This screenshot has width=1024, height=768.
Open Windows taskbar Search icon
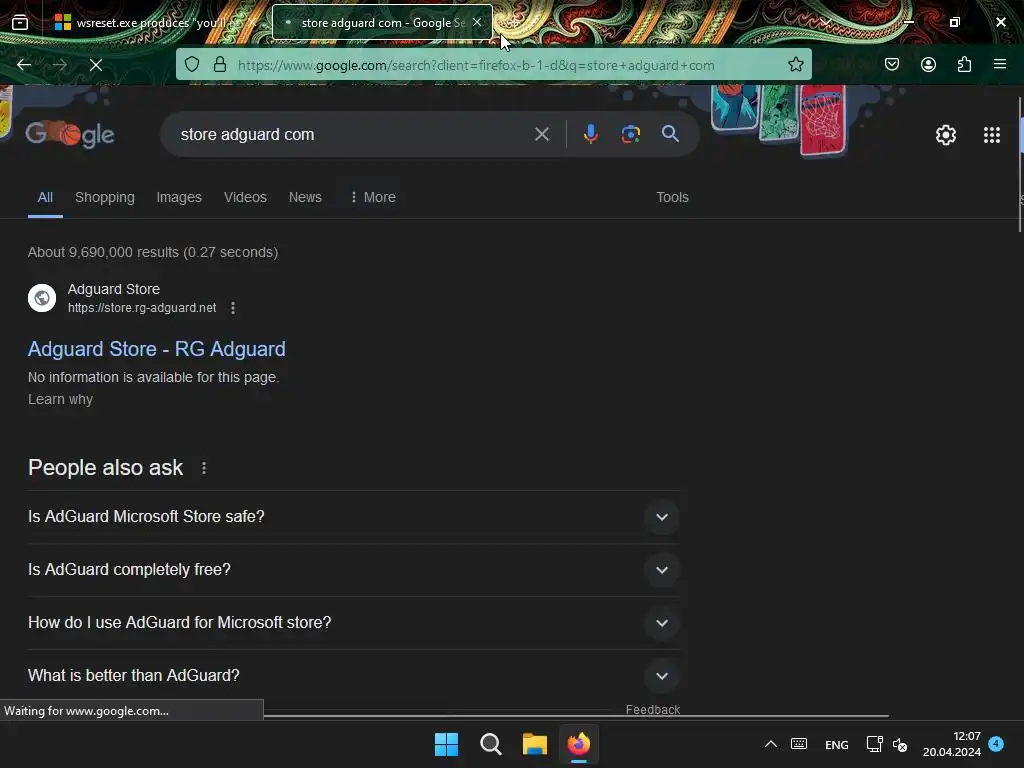pyautogui.click(x=490, y=744)
